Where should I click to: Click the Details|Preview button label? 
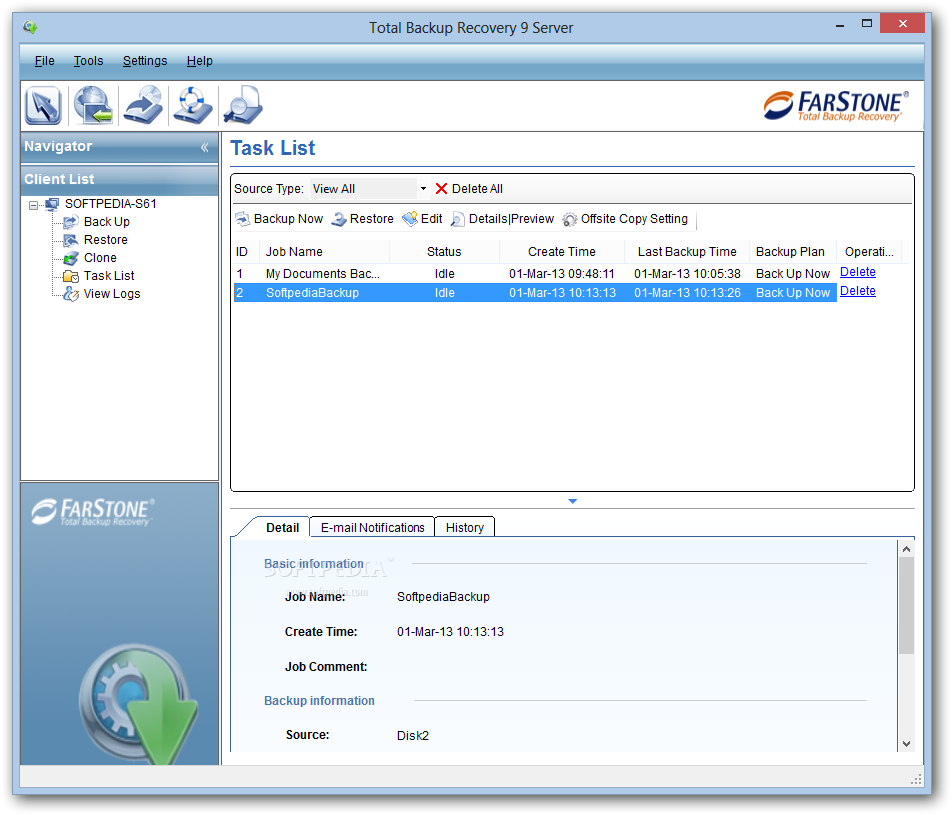click(511, 219)
